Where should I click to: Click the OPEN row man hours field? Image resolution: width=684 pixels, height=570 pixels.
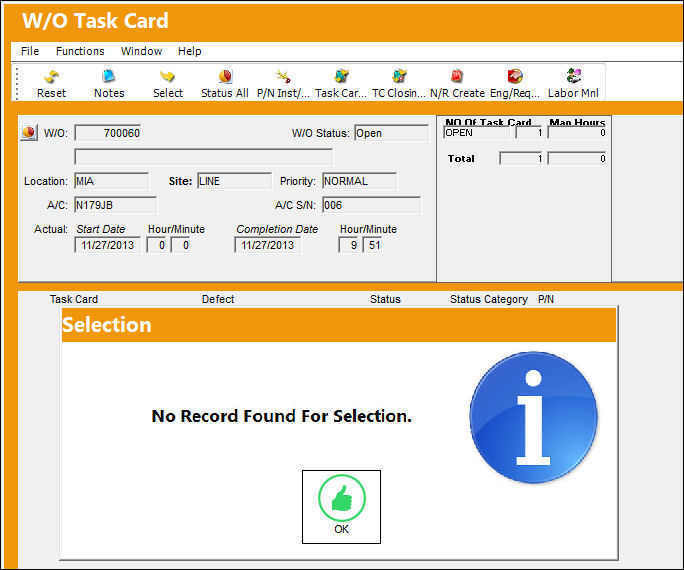577,133
